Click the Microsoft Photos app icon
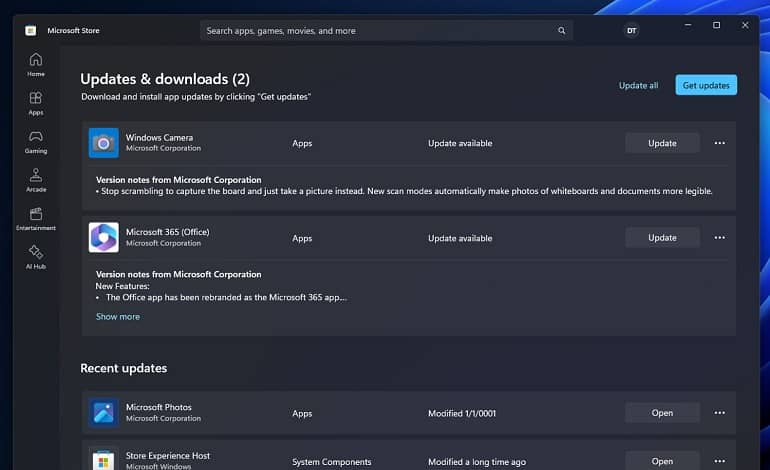The width and height of the screenshot is (770, 470). click(x=104, y=413)
